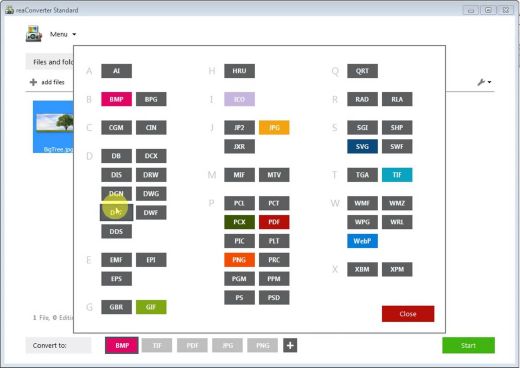Pick the PCL format tile
Image resolution: width=520 pixels, height=368 pixels.
click(239, 203)
